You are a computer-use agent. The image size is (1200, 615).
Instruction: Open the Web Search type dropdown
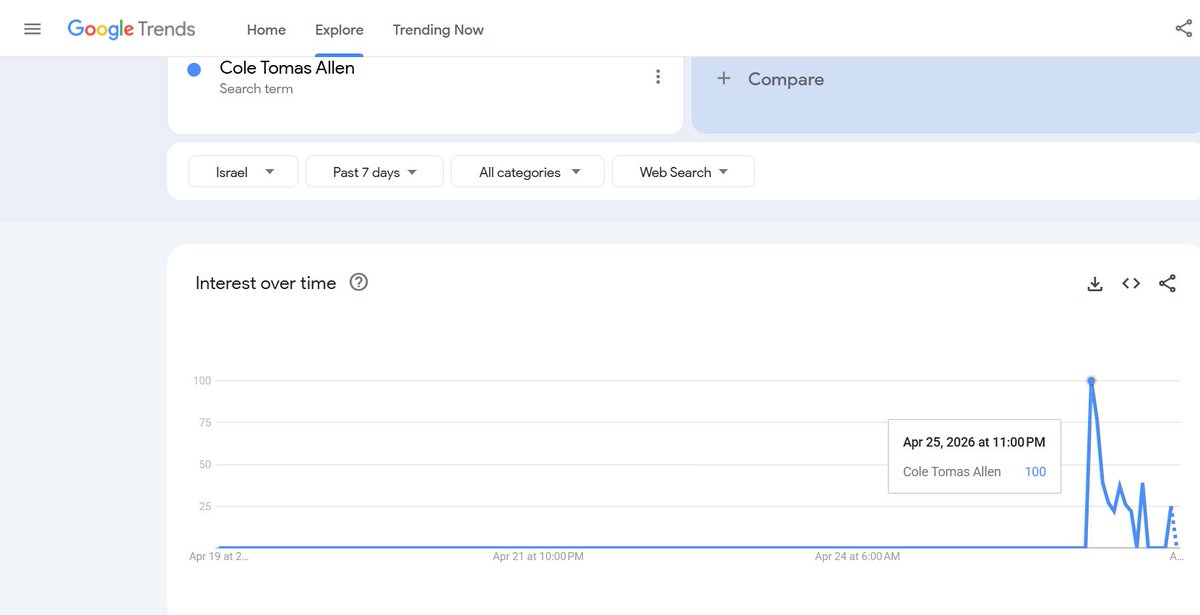[683, 172]
